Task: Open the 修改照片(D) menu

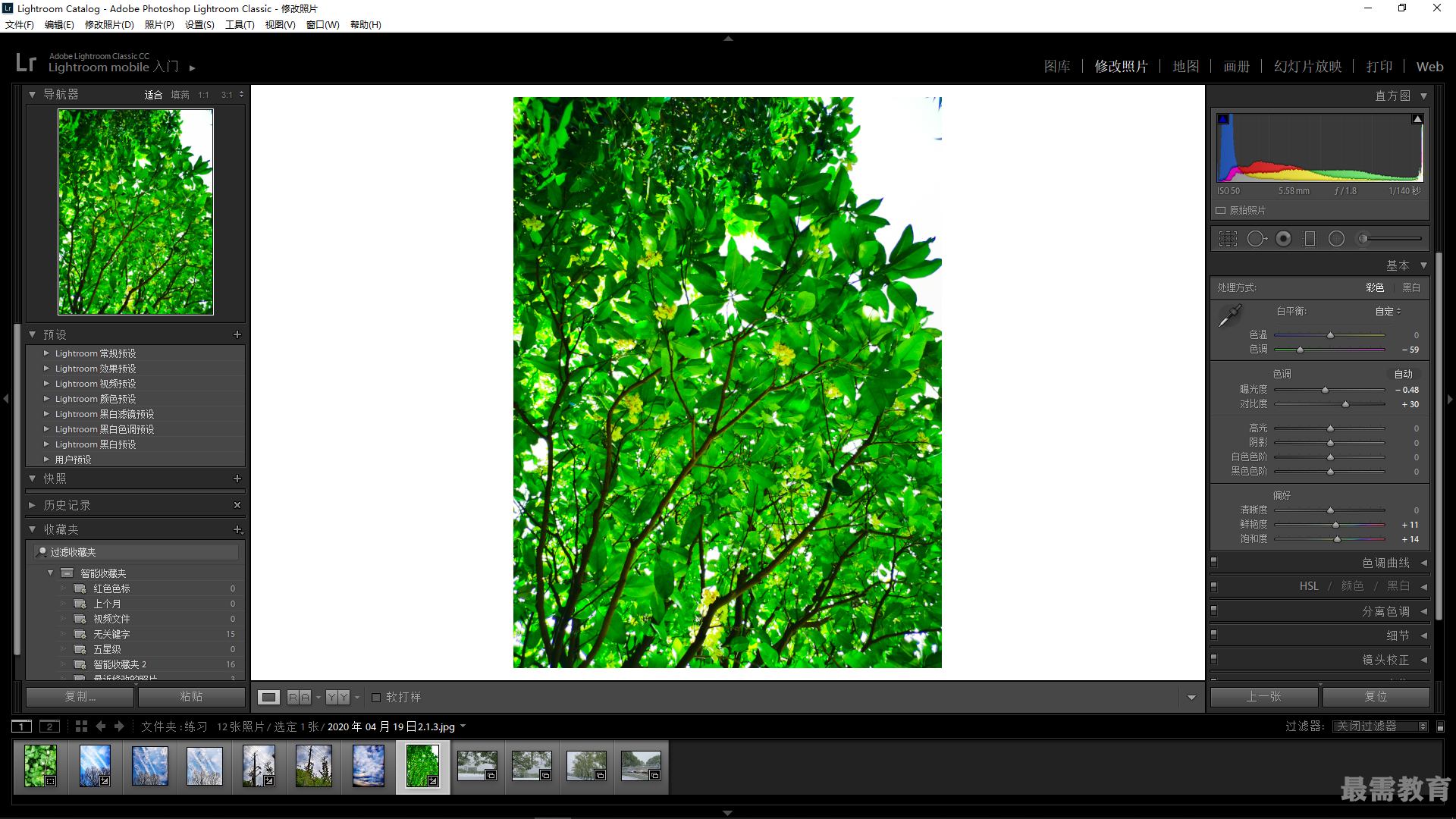Action: click(109, 25)
